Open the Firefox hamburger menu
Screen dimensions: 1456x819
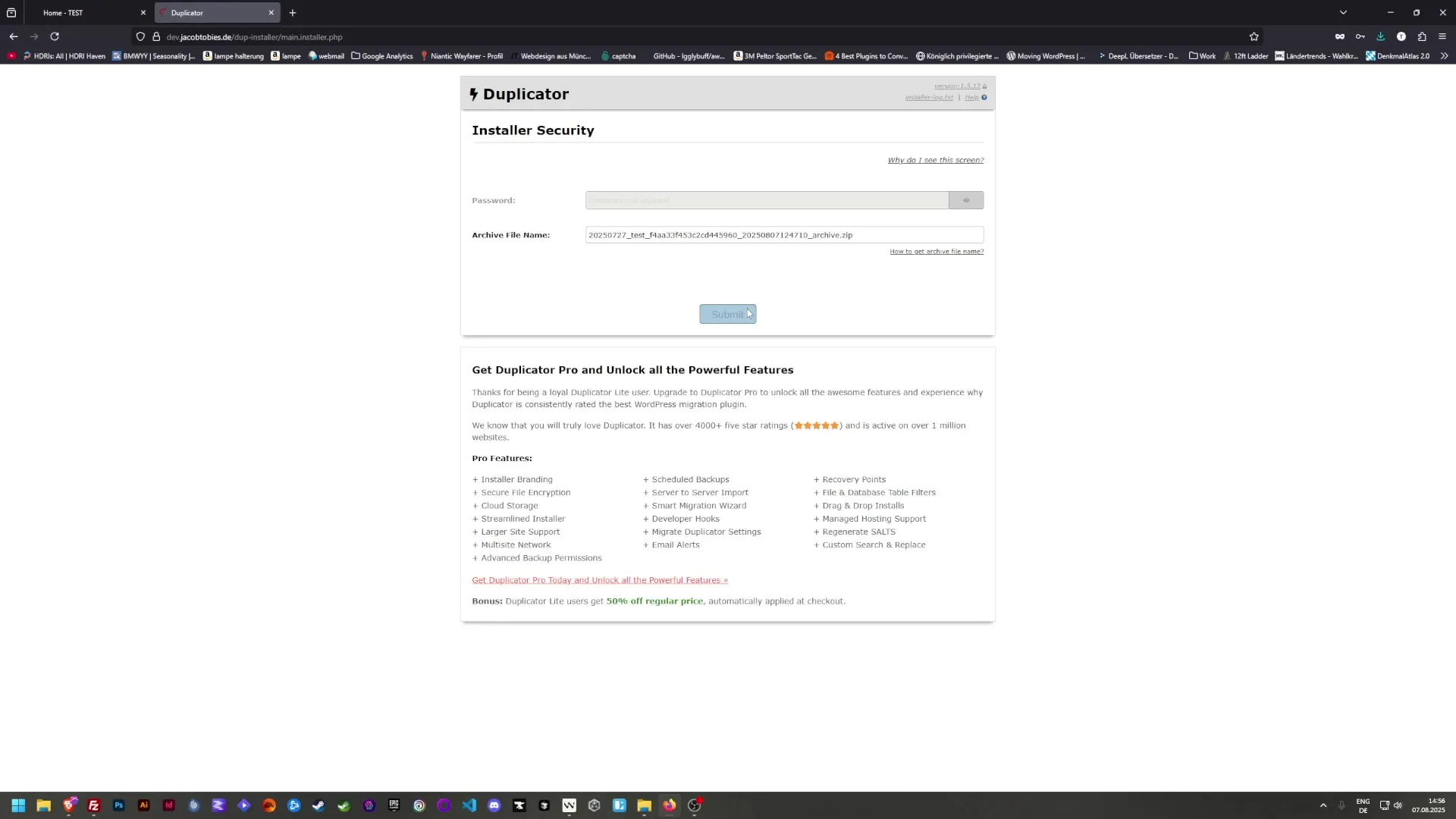1443,36
